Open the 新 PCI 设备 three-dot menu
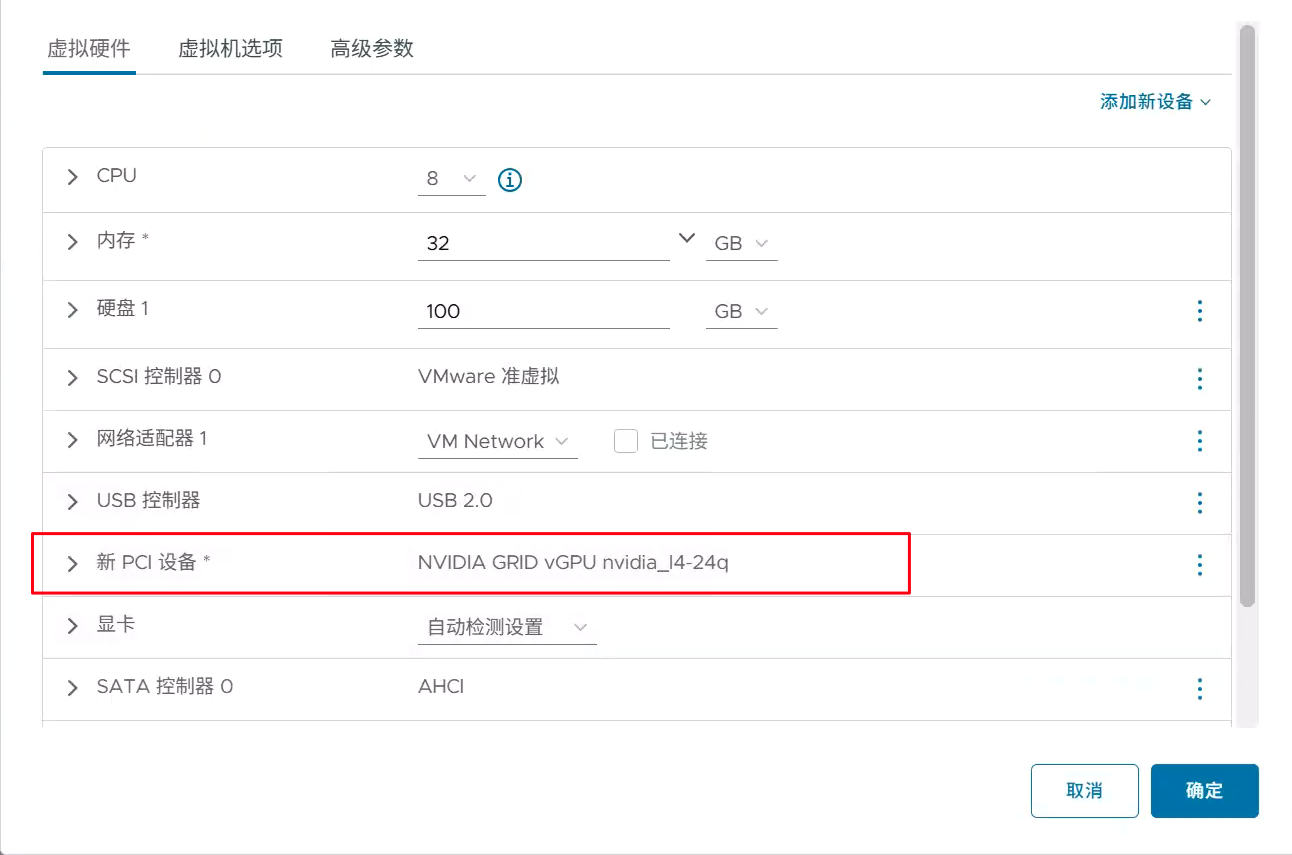 tap(1199, 565)
